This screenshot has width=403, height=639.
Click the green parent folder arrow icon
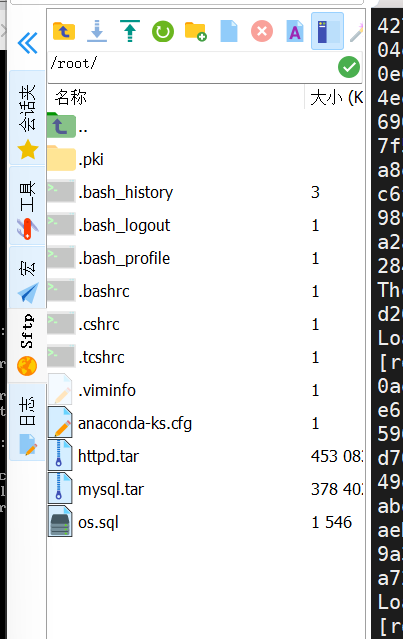click(x=61, y=126)
